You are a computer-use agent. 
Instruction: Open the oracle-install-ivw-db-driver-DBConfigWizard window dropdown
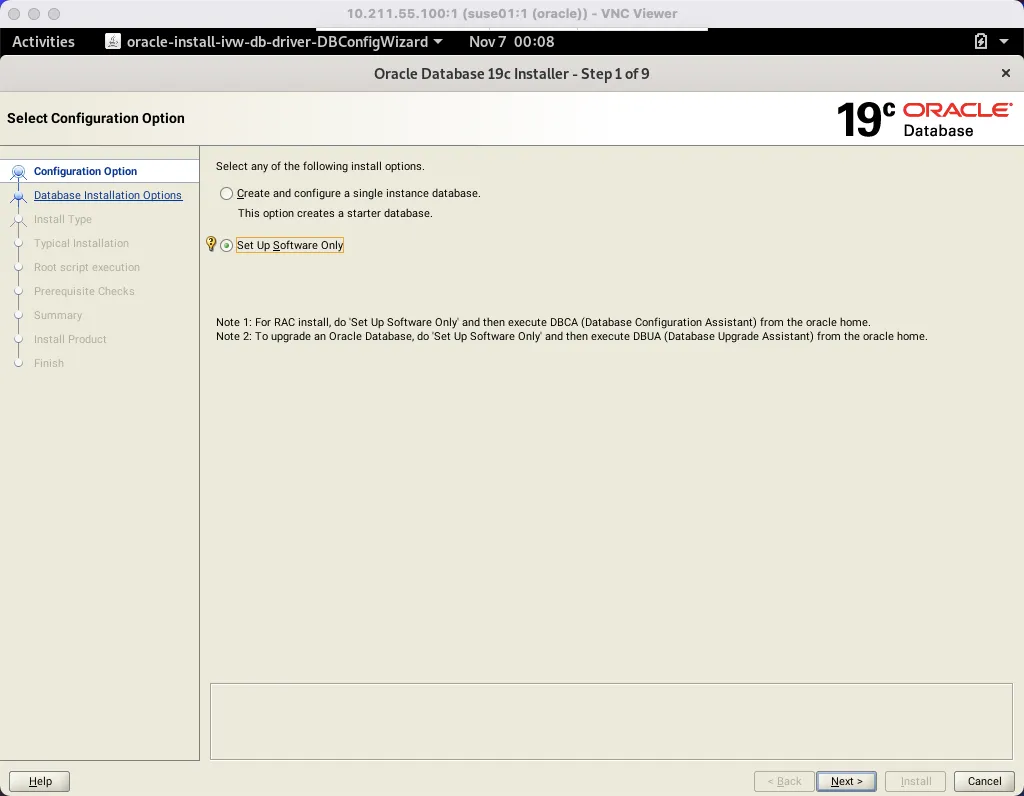tap(440, 42)
